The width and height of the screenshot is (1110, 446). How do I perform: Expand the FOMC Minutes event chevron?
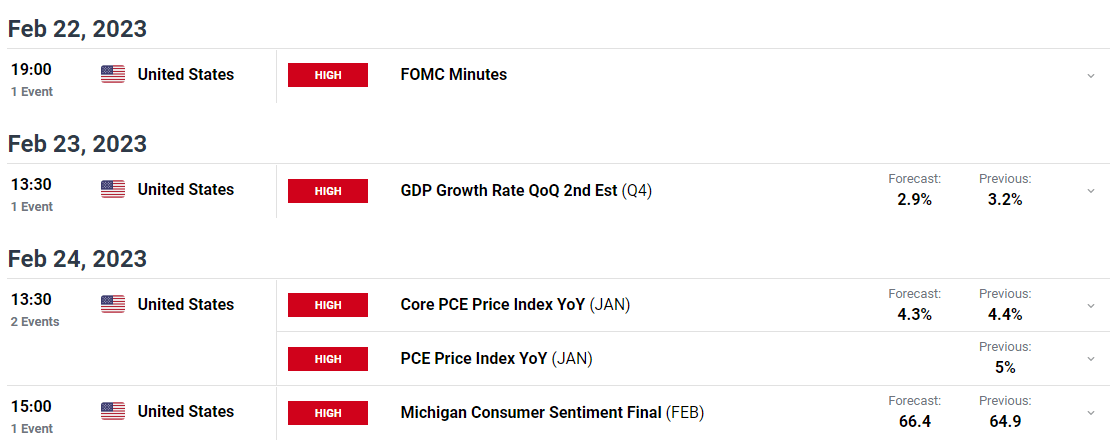1091,76
